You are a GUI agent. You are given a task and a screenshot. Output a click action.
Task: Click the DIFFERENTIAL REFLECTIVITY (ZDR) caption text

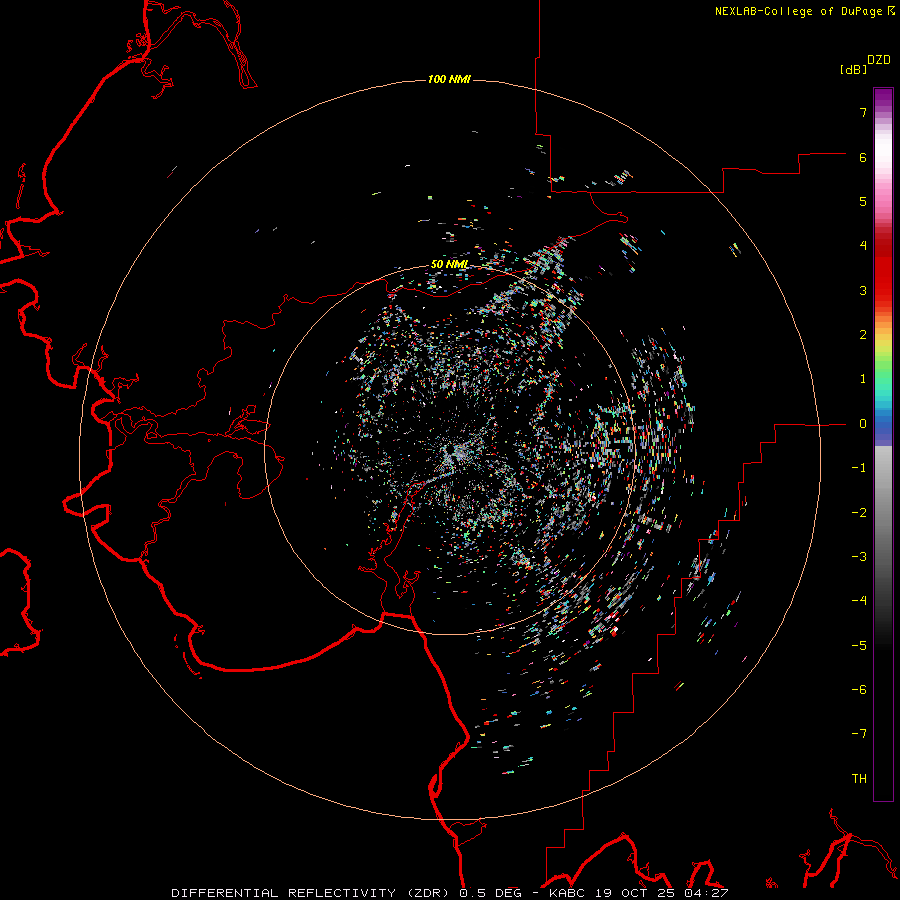(312, 893)
